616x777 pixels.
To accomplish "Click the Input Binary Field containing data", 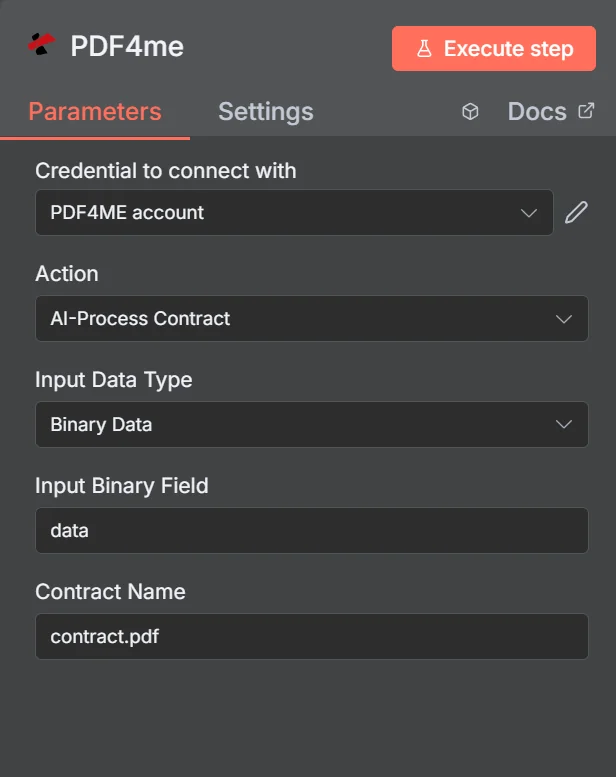I will 312,531.
